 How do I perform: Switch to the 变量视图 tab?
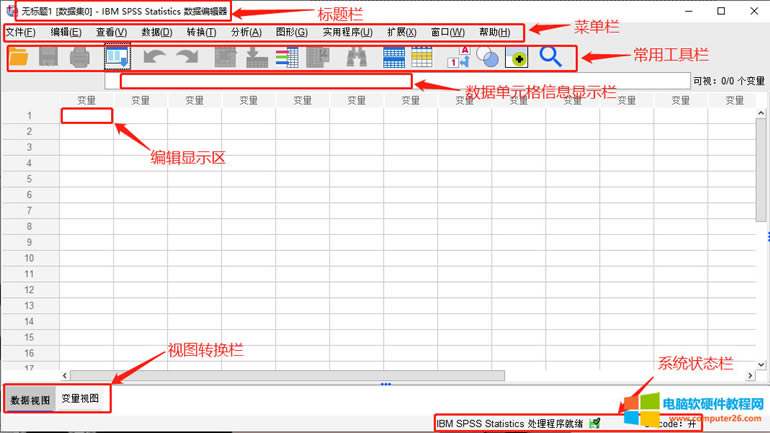80,399
